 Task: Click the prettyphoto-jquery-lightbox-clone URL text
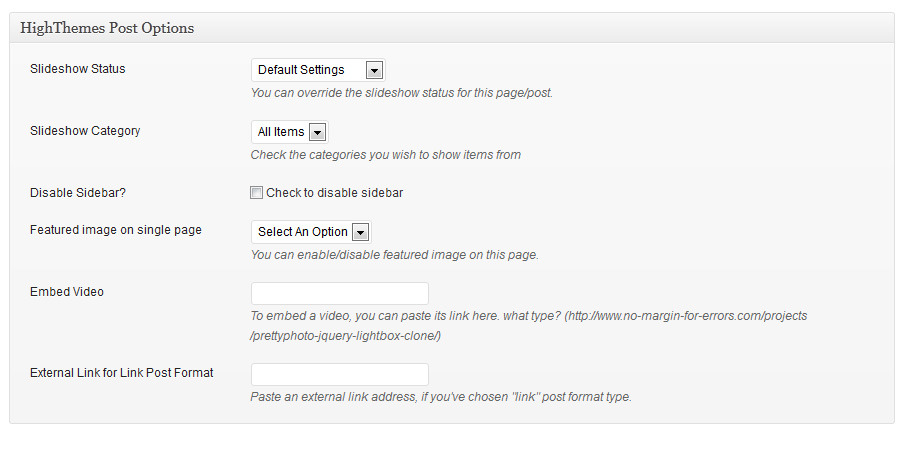346,336
